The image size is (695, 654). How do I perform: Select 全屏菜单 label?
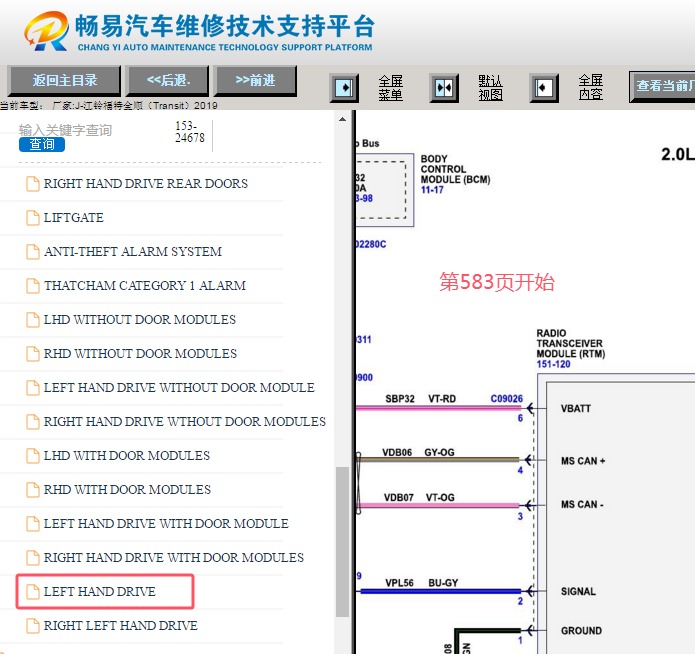tap(390, 87)
